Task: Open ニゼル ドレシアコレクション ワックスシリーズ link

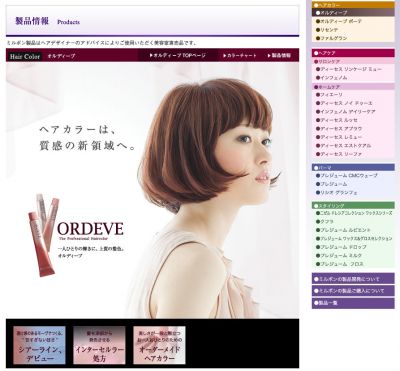Action: tap(354, 213)
